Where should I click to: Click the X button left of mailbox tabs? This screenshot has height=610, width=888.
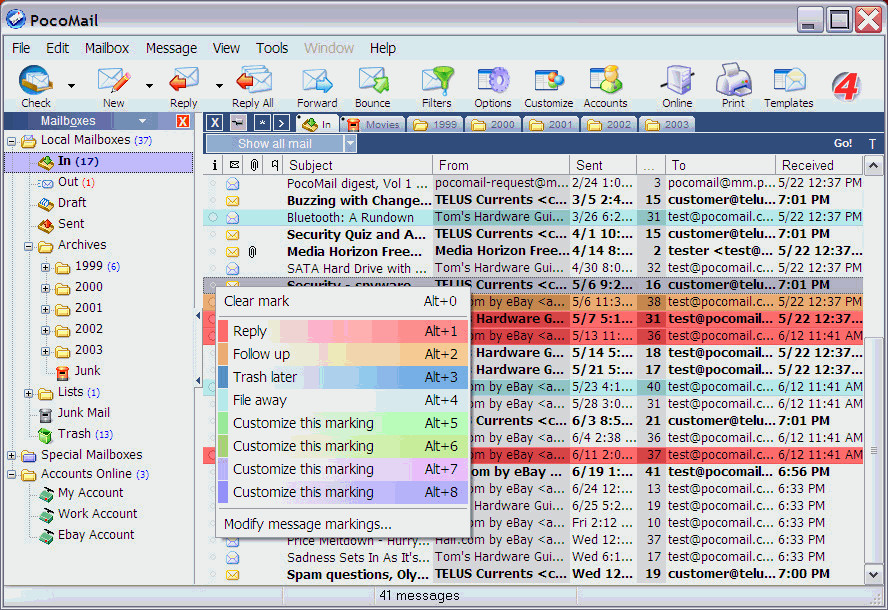(x=214, y=122)
